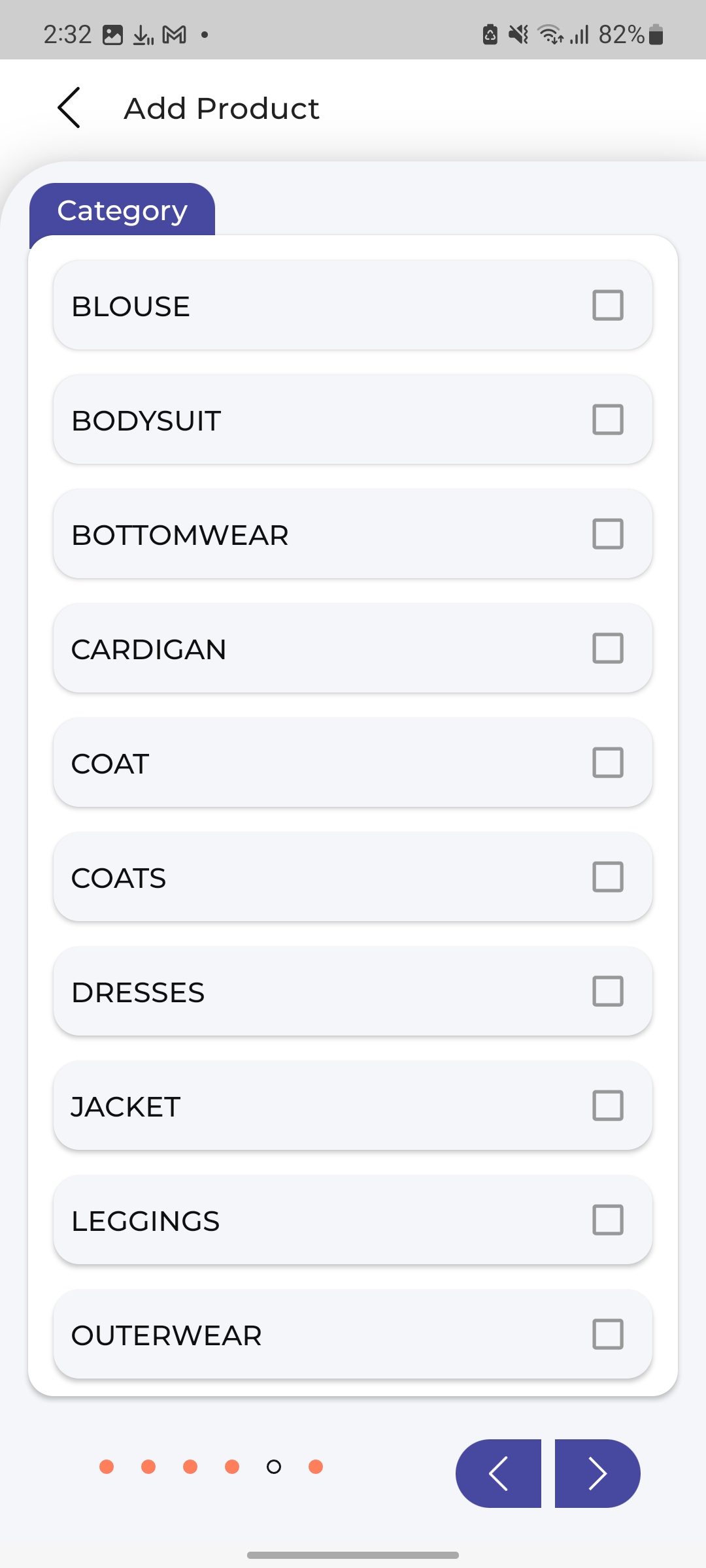Viewport: 706px width, 1568px height.
Task: Check the BLOUSE category checkbox
Action: coord(607,305)
